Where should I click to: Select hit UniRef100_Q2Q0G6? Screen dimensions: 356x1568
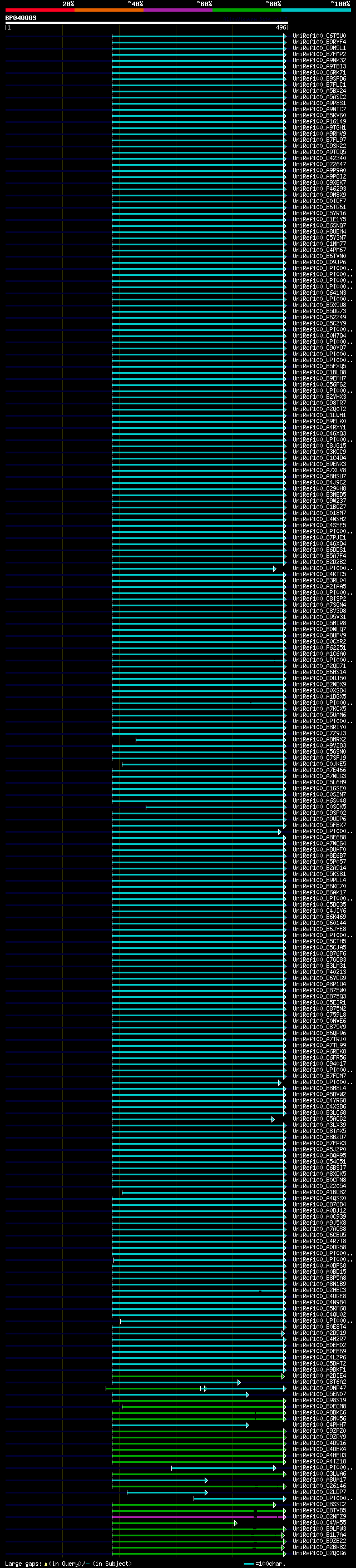coord(319,1554)
